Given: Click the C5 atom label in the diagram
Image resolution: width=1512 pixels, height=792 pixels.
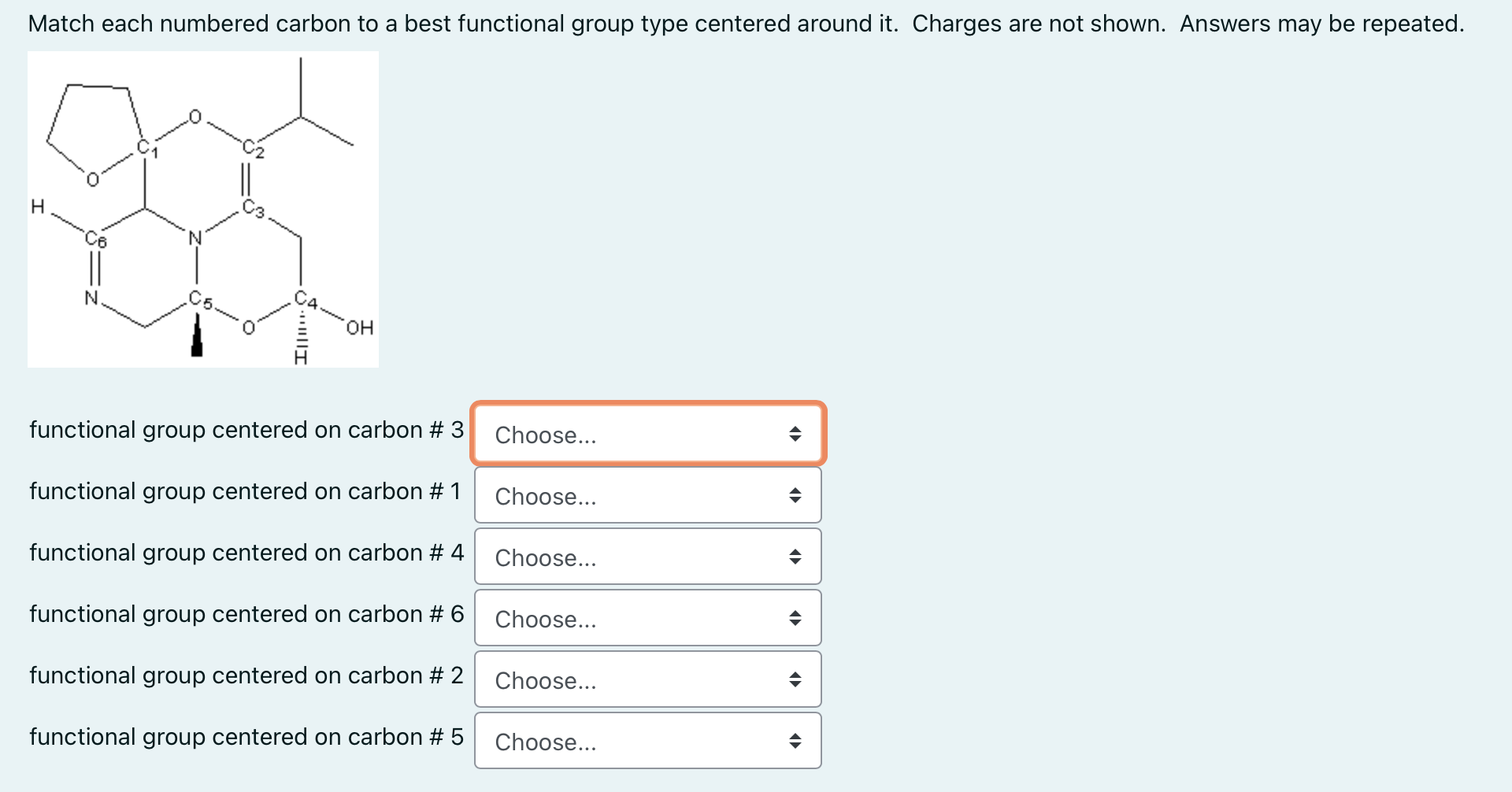Looking at the screenshot, I should pyautogui.click(x=200, y=300).
